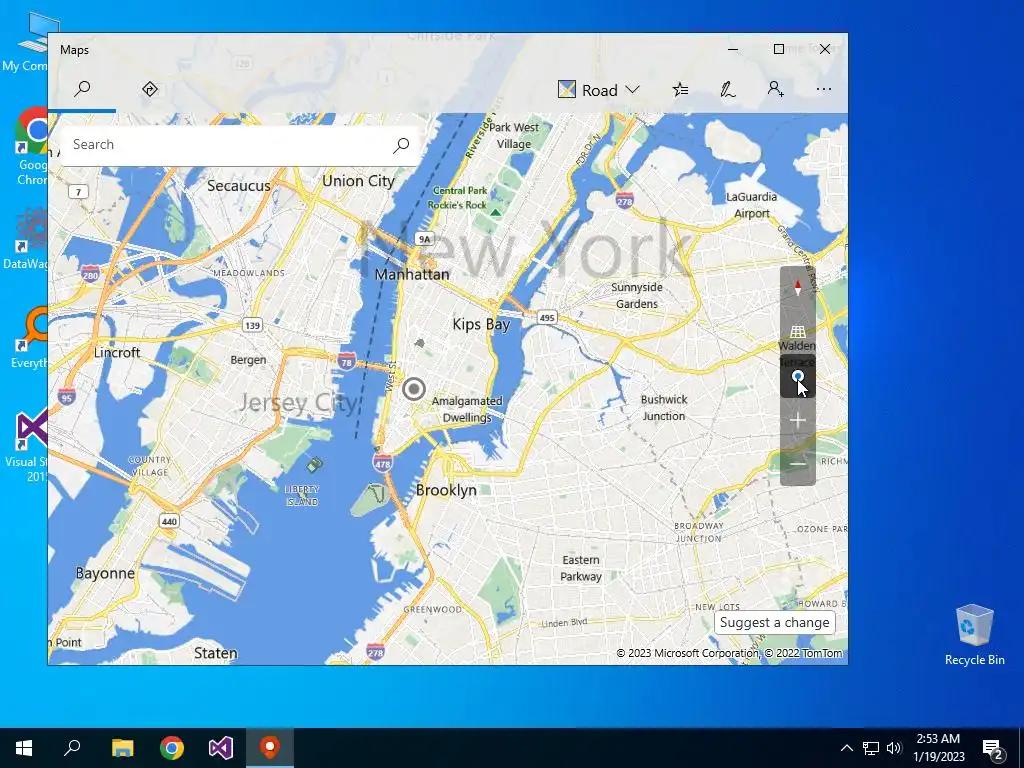Screen dimensions: 1024x768
Task: Click the Sunnyside Gardens label
Action: click(637, 295)
